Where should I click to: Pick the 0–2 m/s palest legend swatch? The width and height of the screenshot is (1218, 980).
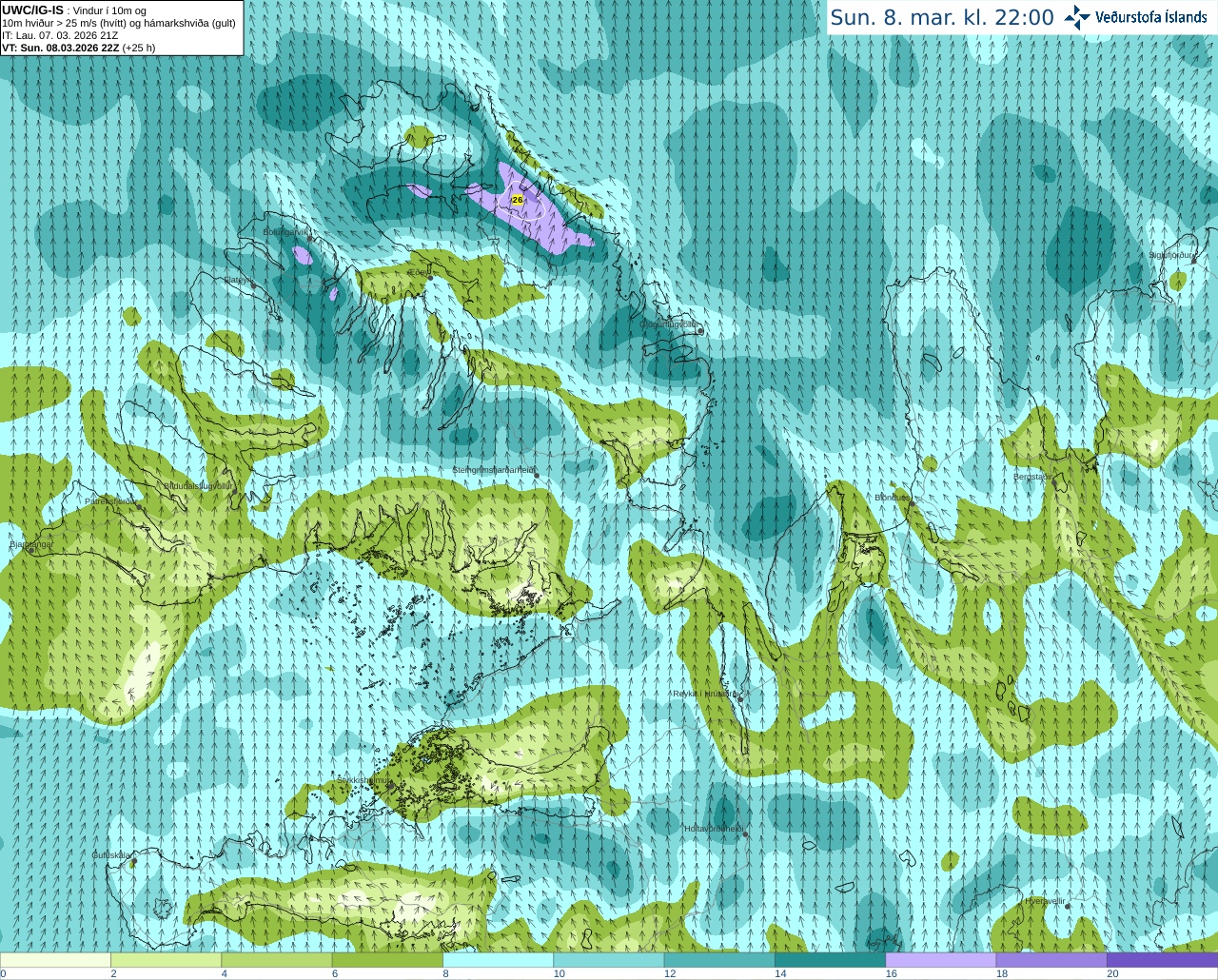pos(55,960)
